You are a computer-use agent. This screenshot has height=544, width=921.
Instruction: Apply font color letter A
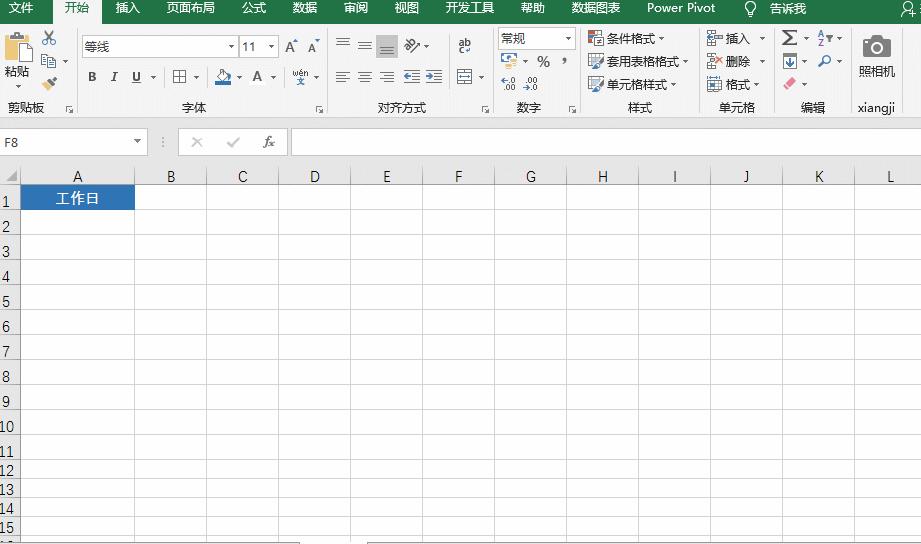point(257,77)
